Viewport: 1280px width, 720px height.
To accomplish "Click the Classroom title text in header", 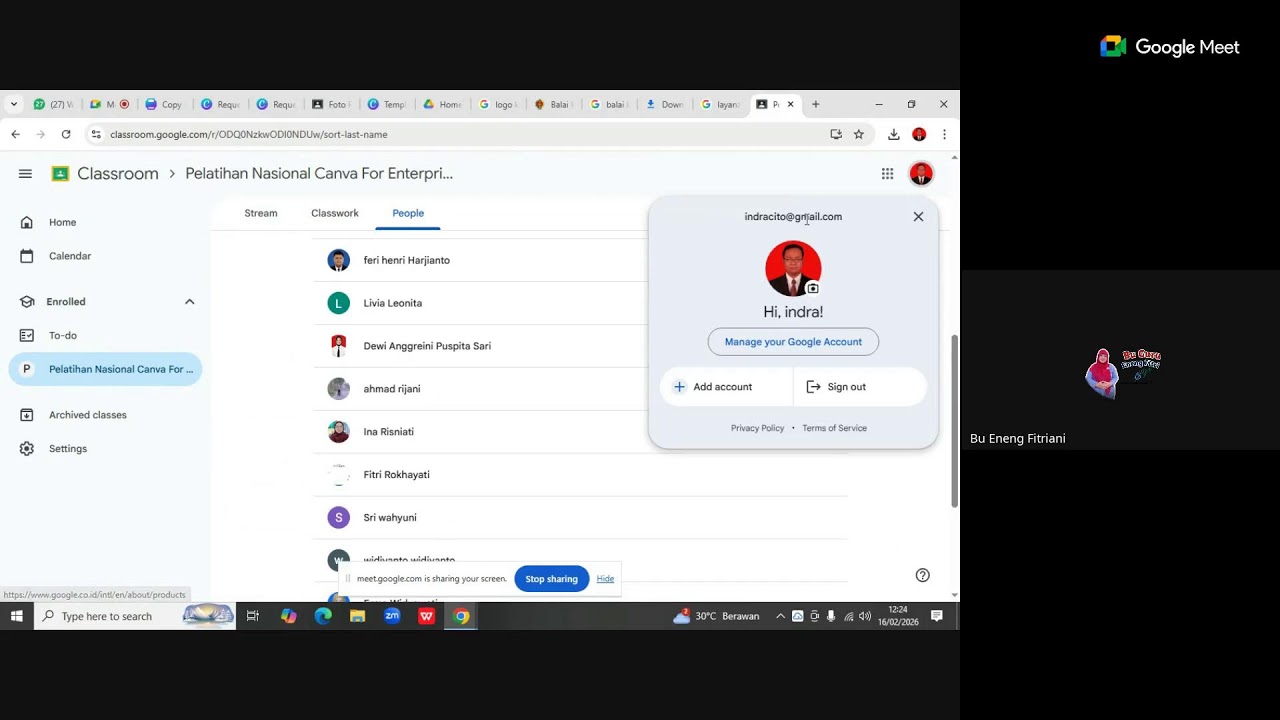I will tap(118, 174).
